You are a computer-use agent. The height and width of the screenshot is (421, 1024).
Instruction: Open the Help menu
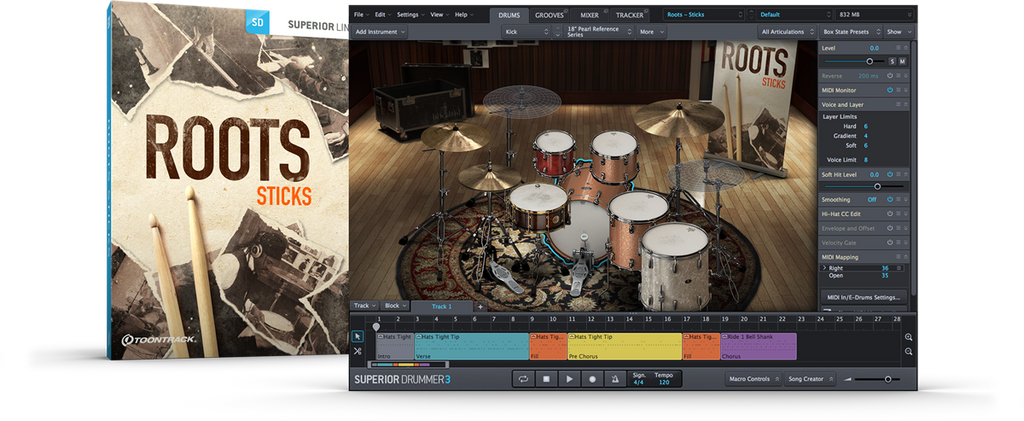click(x=463, y=14)
